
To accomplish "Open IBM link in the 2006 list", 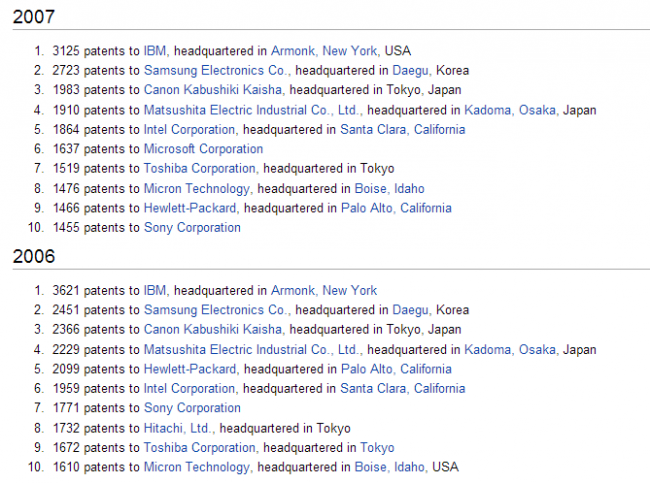I will tap(155, 290).
